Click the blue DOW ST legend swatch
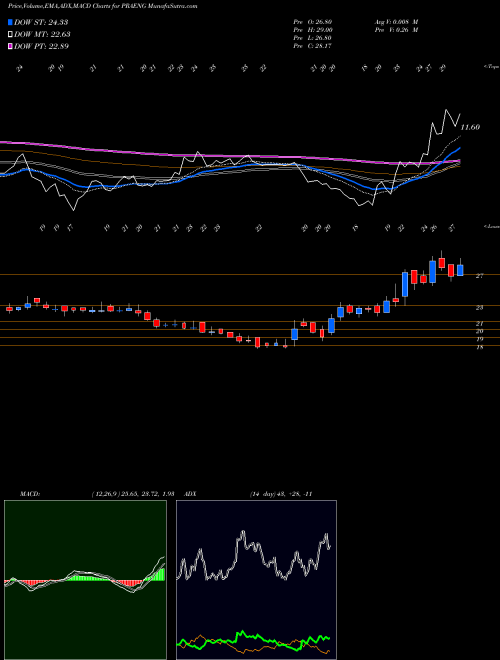 point(10,22)
